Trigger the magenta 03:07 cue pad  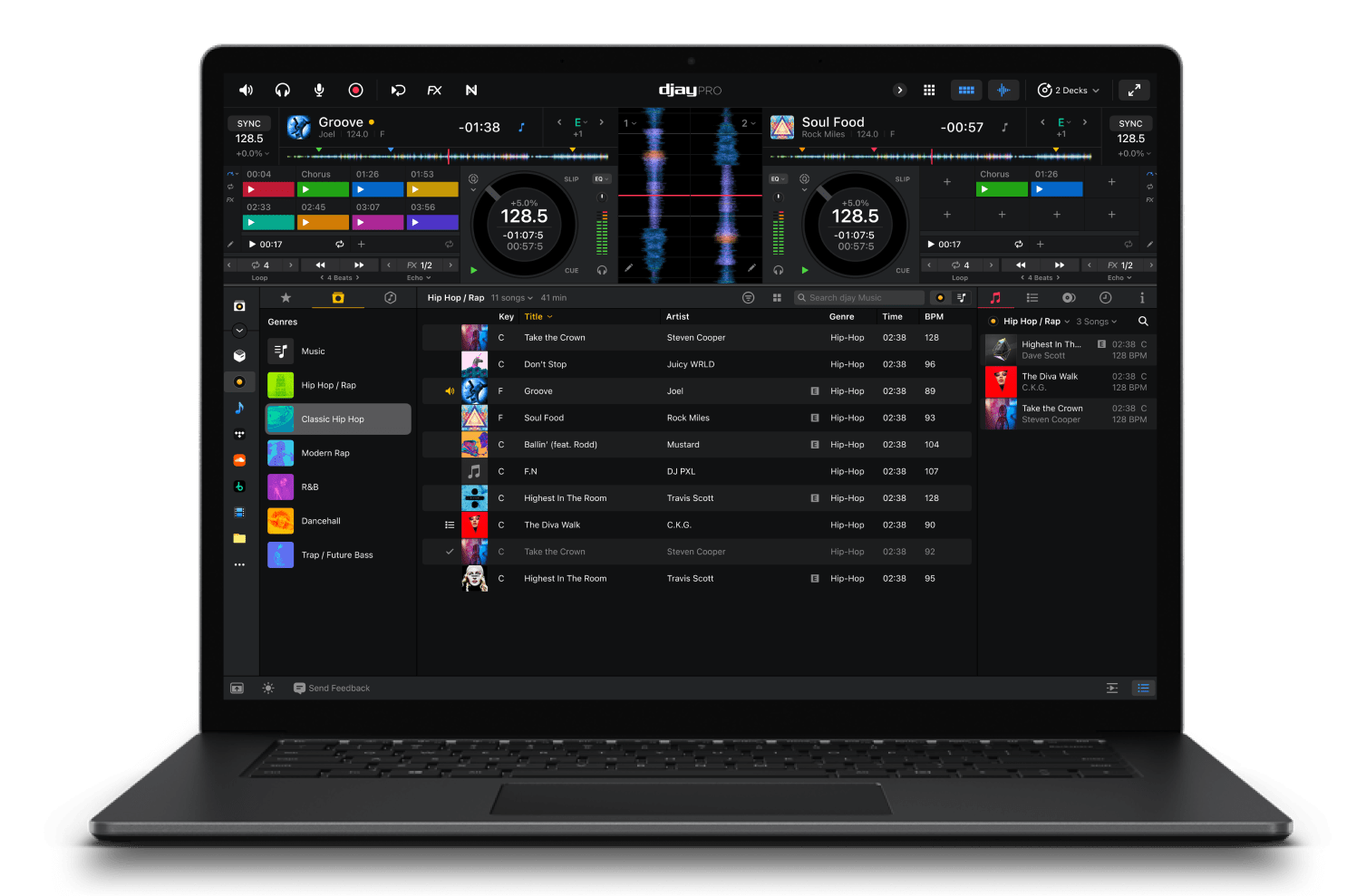coord(378,222)
